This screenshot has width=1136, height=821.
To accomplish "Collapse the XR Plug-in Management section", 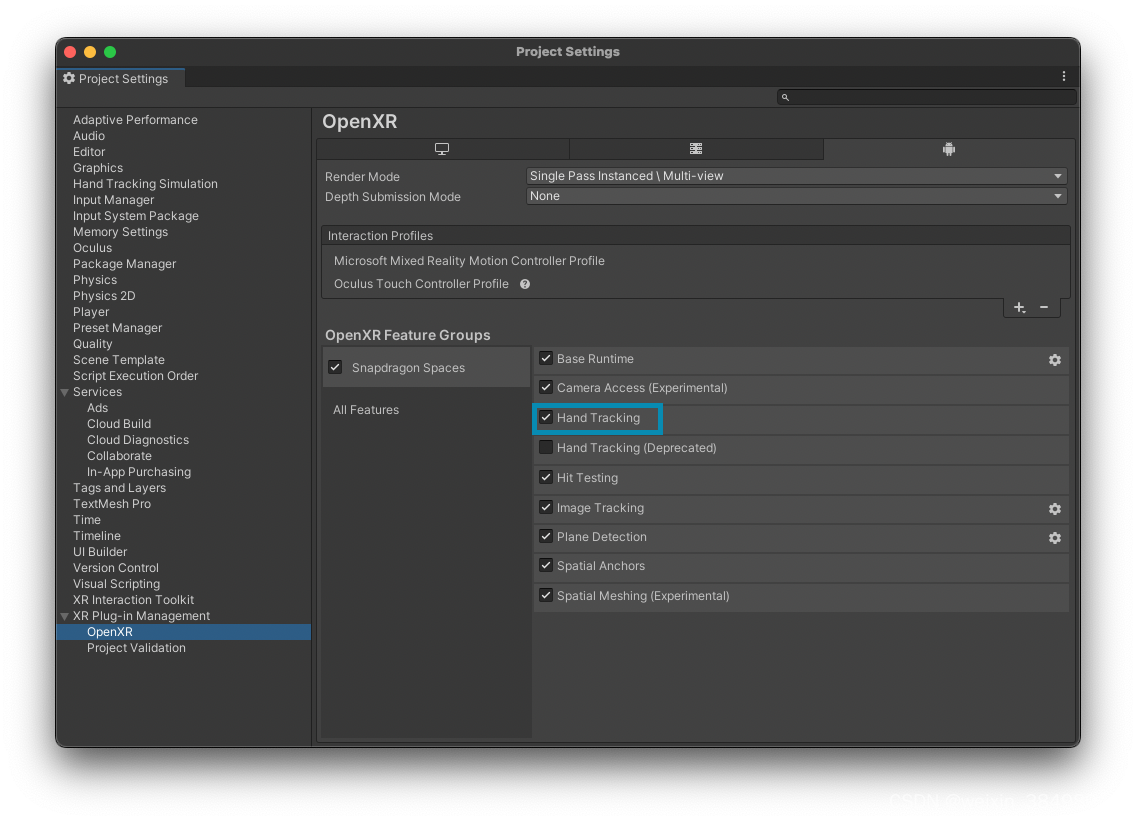I will 64,617.
